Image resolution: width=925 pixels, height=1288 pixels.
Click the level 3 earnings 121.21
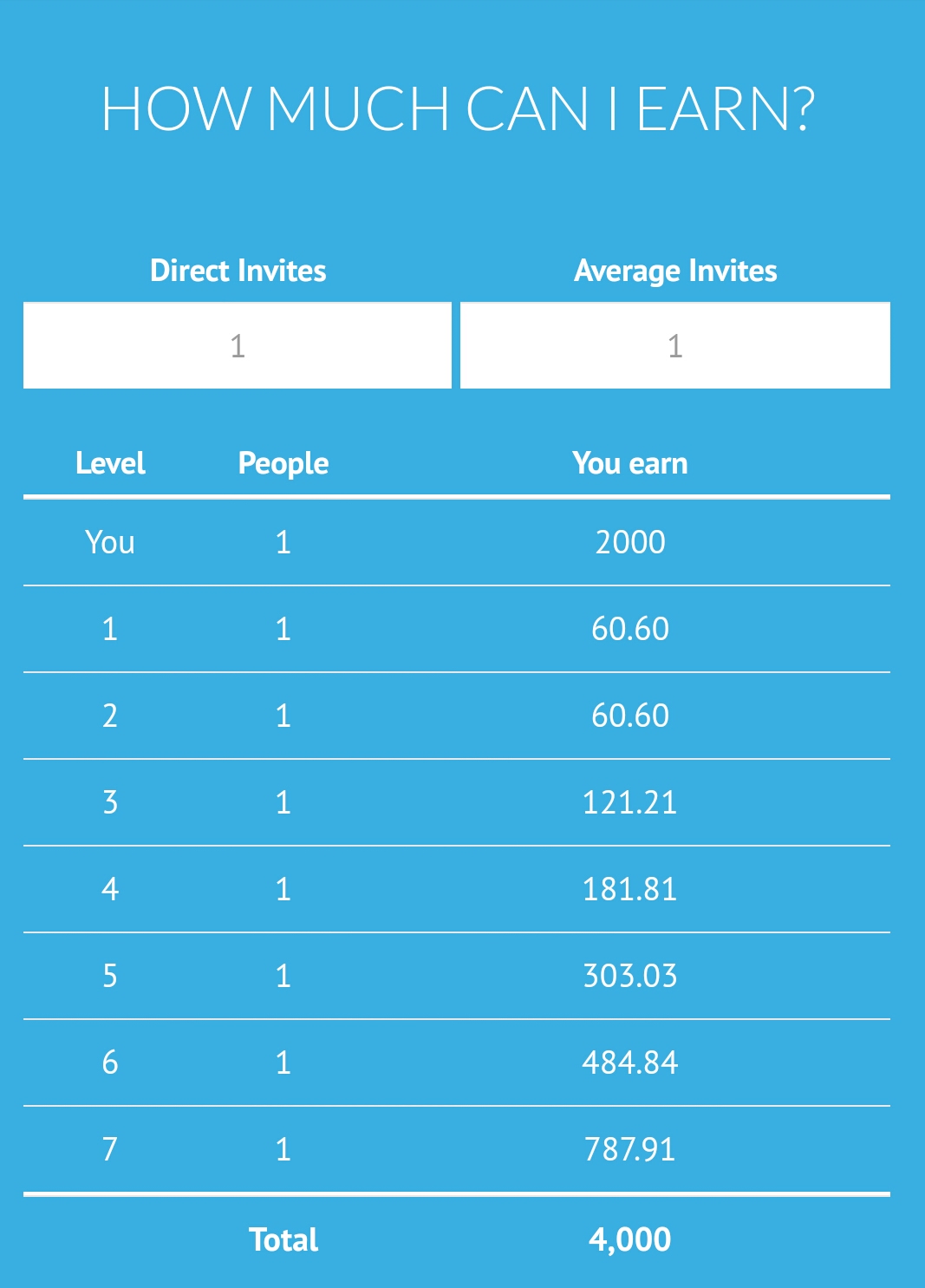tap(630, 802)
